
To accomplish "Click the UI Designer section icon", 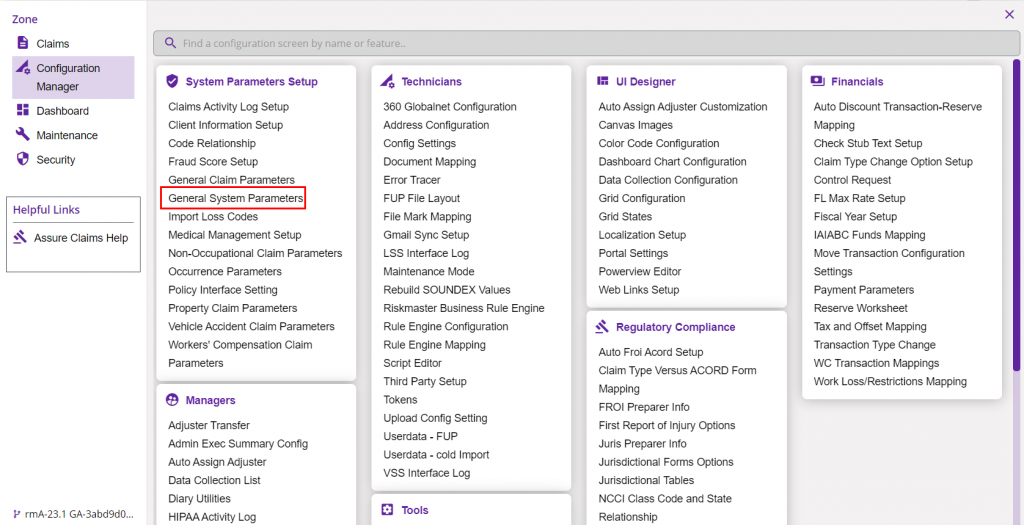I will [x=603, y=81].
